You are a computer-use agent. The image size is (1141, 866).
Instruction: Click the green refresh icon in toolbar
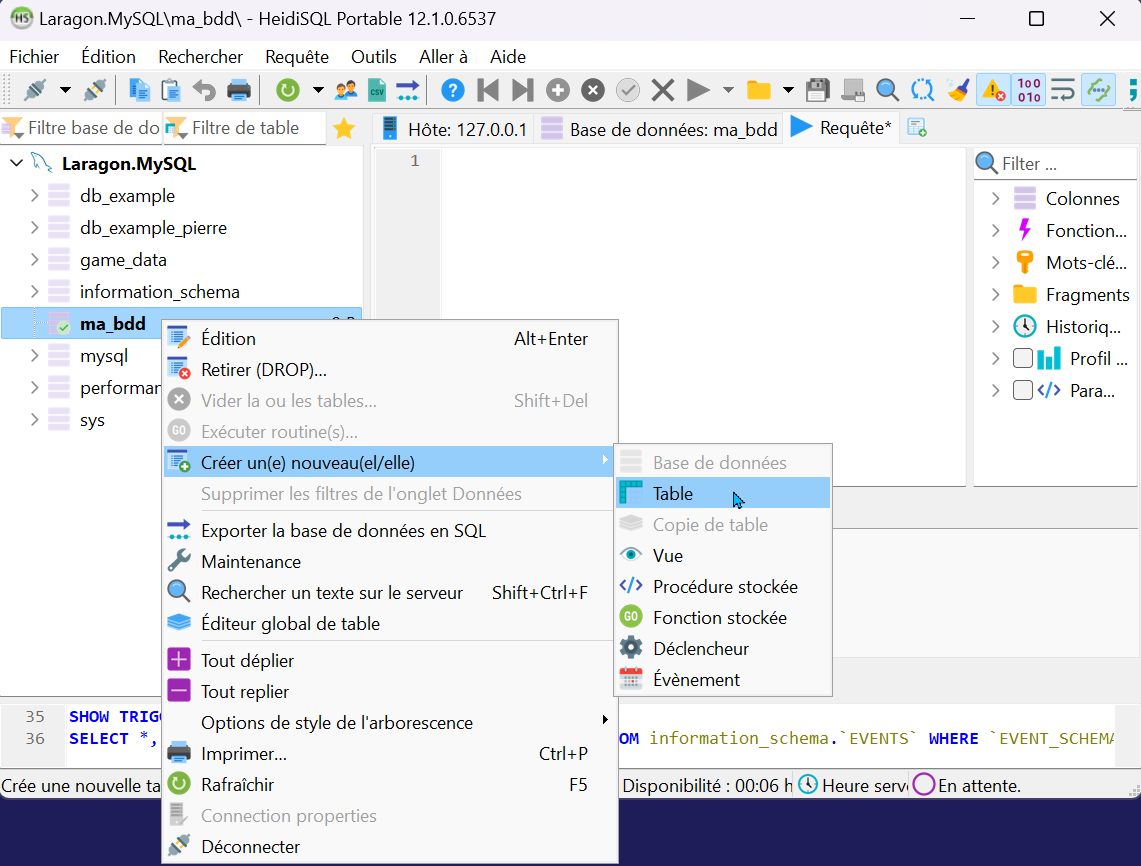tap(288, 90)
